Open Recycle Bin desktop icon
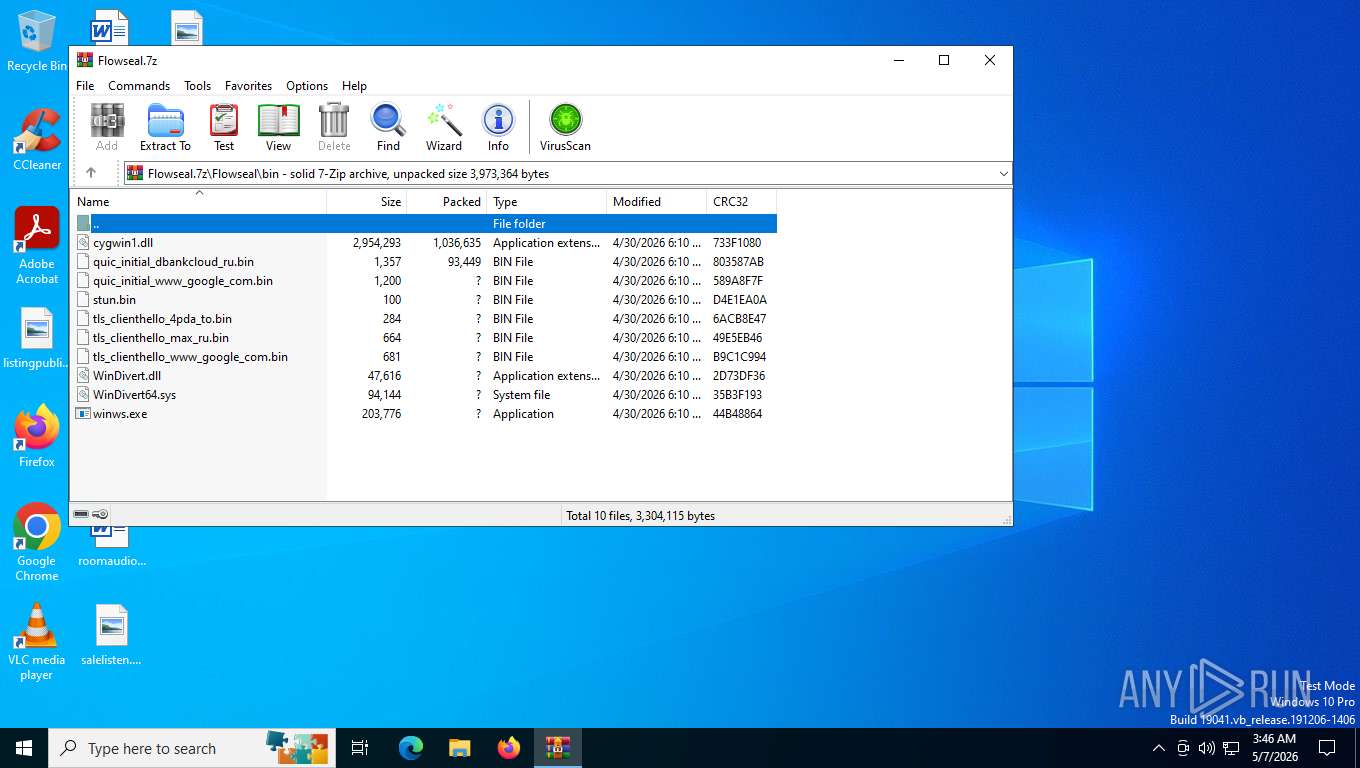Screen dimensions: 1360x768 click(x=36, y=42)
